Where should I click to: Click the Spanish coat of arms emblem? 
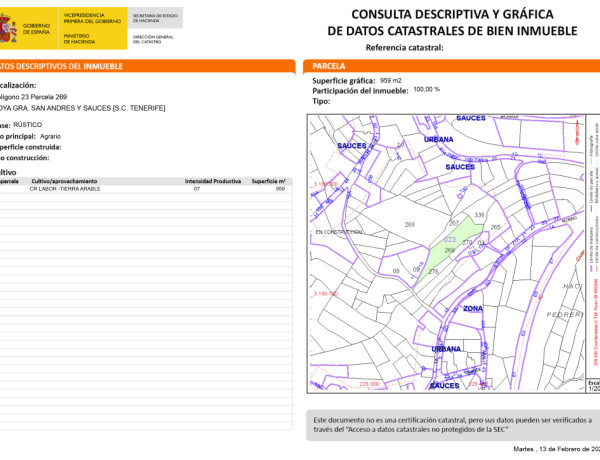pyautogui.click(x=14, y=25)
